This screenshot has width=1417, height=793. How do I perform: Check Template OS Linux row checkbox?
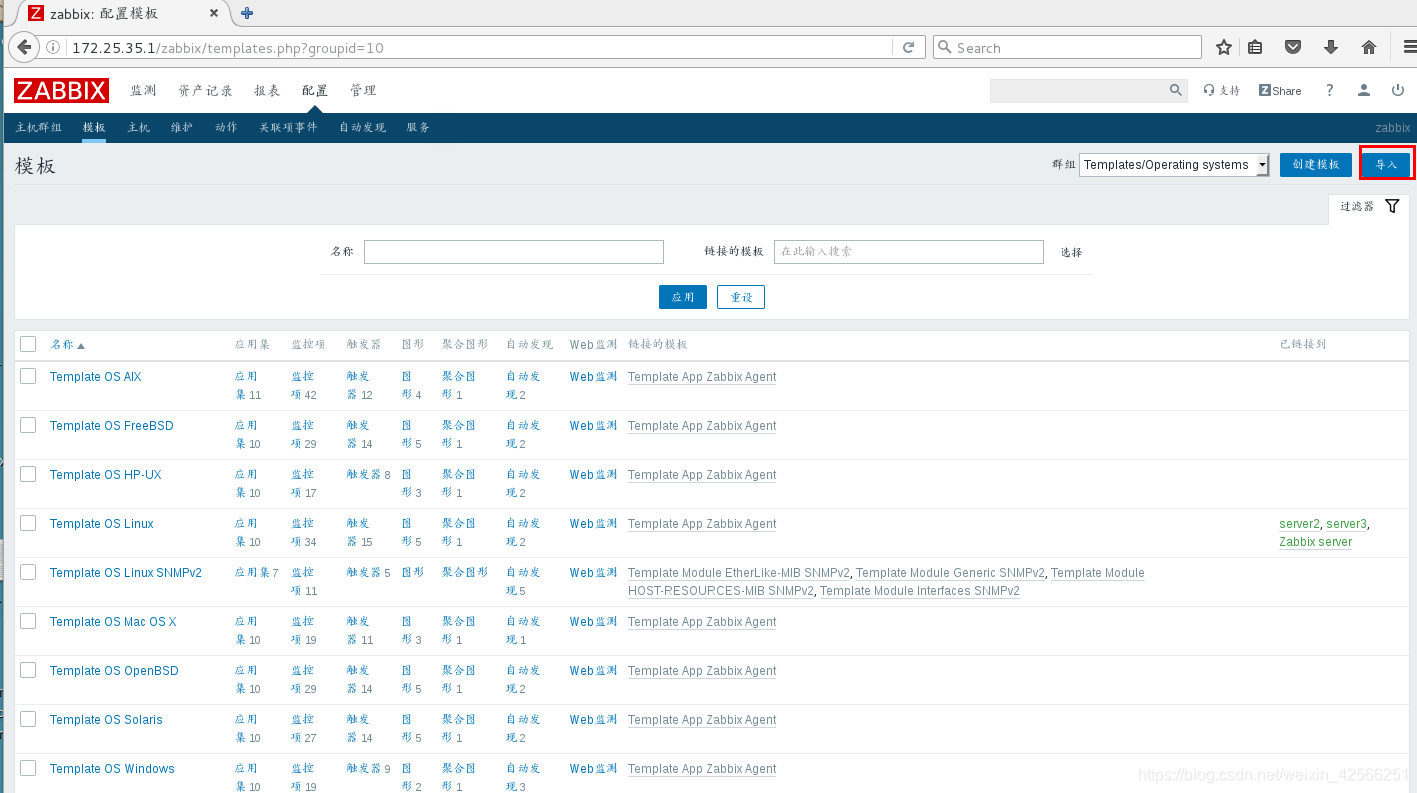tap(28, 523)
